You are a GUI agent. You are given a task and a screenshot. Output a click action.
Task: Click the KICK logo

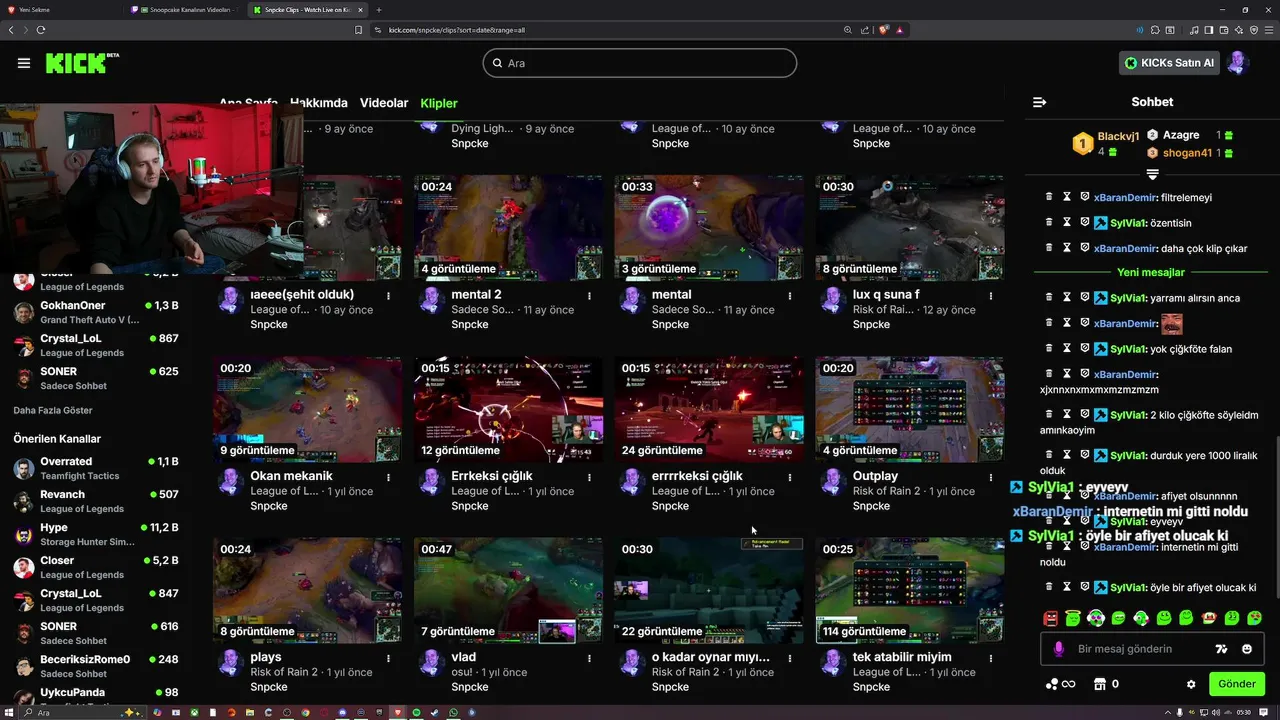click(x=82, y=63)
